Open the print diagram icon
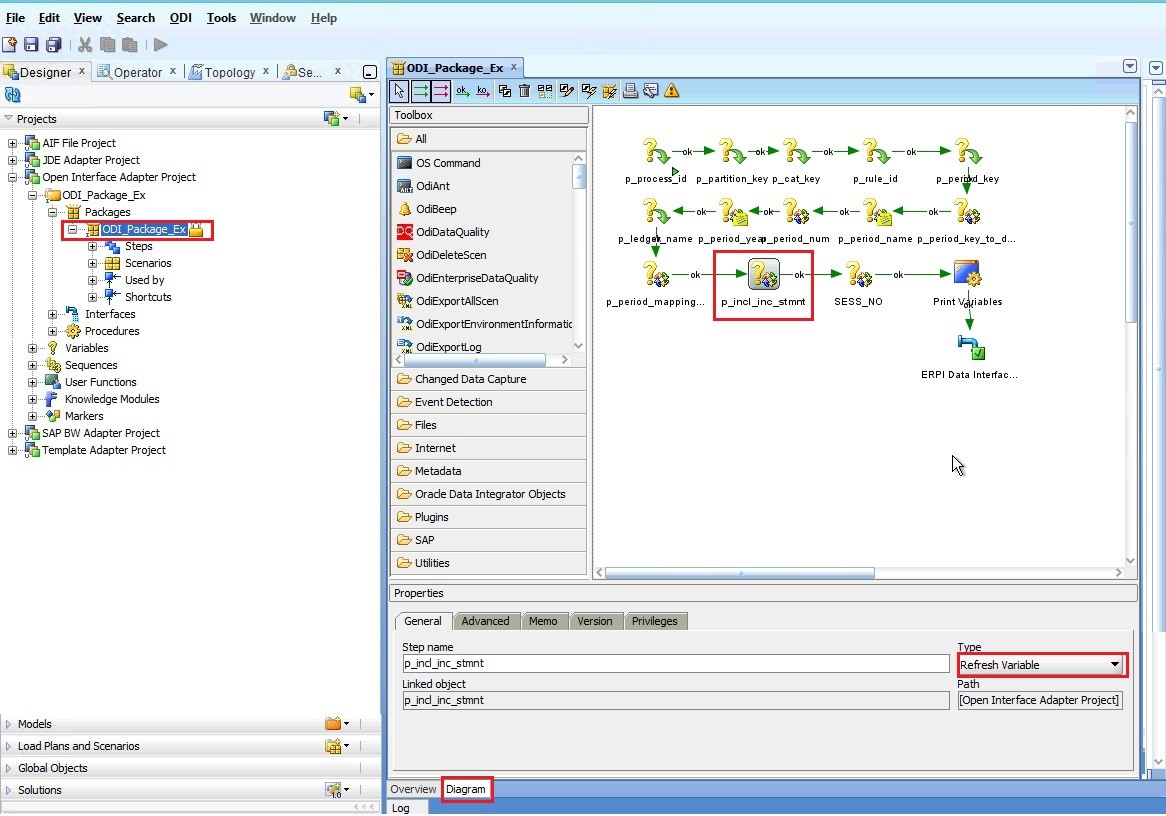The width and height of the screenshot is (1166, 816). (x=630, y=91)
